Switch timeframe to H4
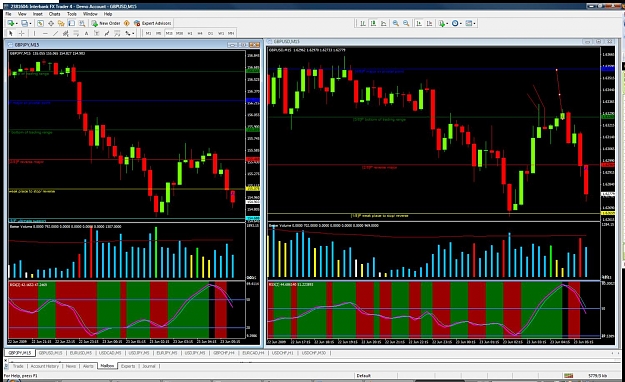 pyautogui.click(x=200, y=33)
